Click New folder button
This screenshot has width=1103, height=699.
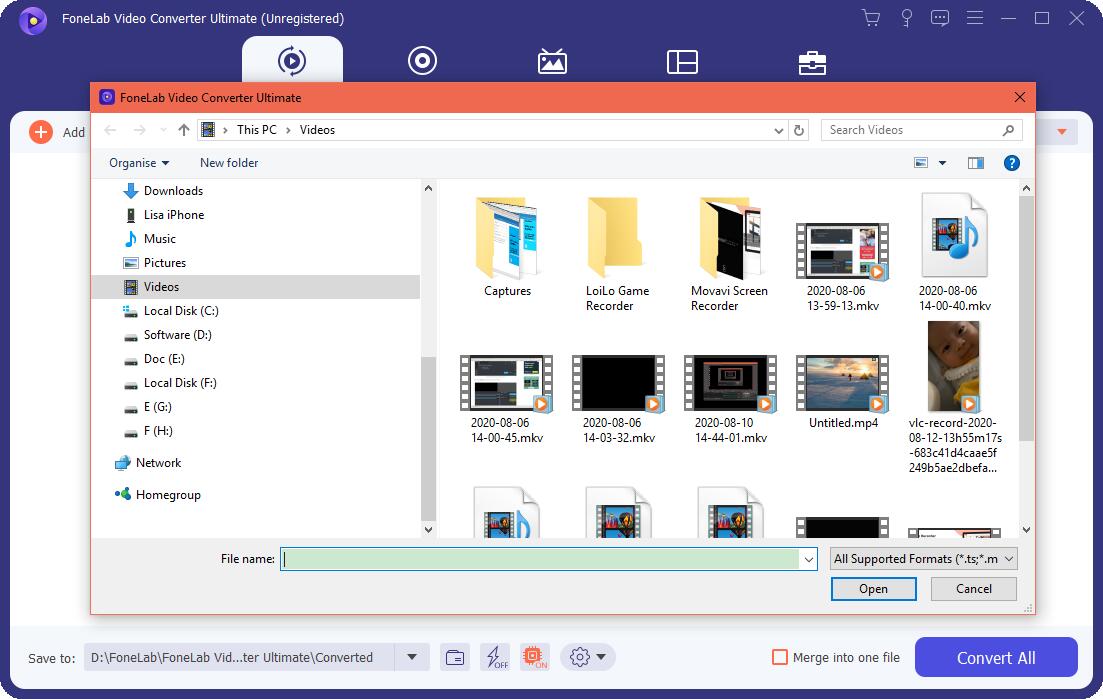pos(229,163)
